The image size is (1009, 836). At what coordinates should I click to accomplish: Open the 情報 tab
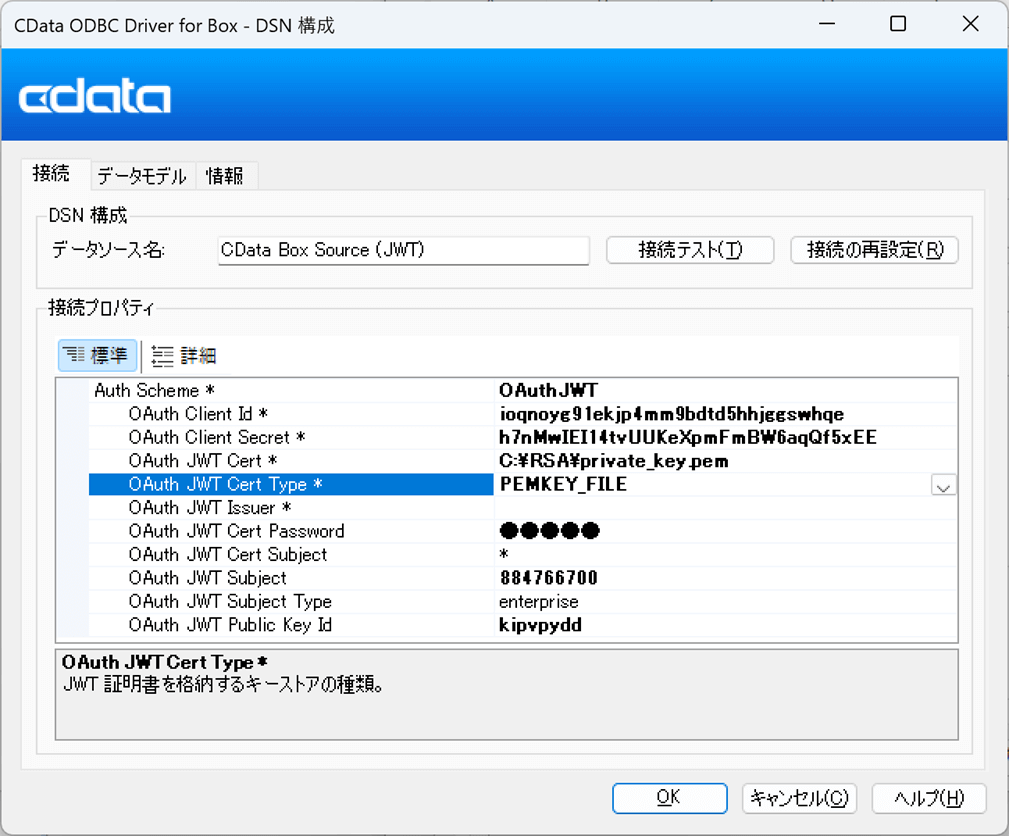[225, 176]
